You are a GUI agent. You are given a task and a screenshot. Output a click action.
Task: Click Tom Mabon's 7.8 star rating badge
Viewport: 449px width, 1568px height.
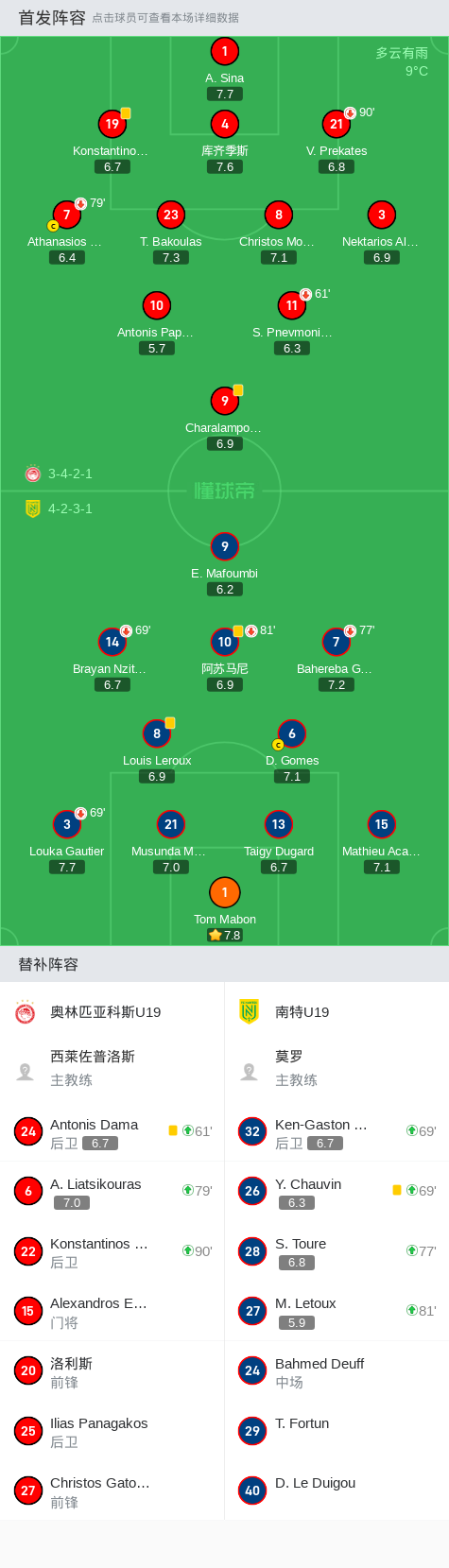[225, 935]
